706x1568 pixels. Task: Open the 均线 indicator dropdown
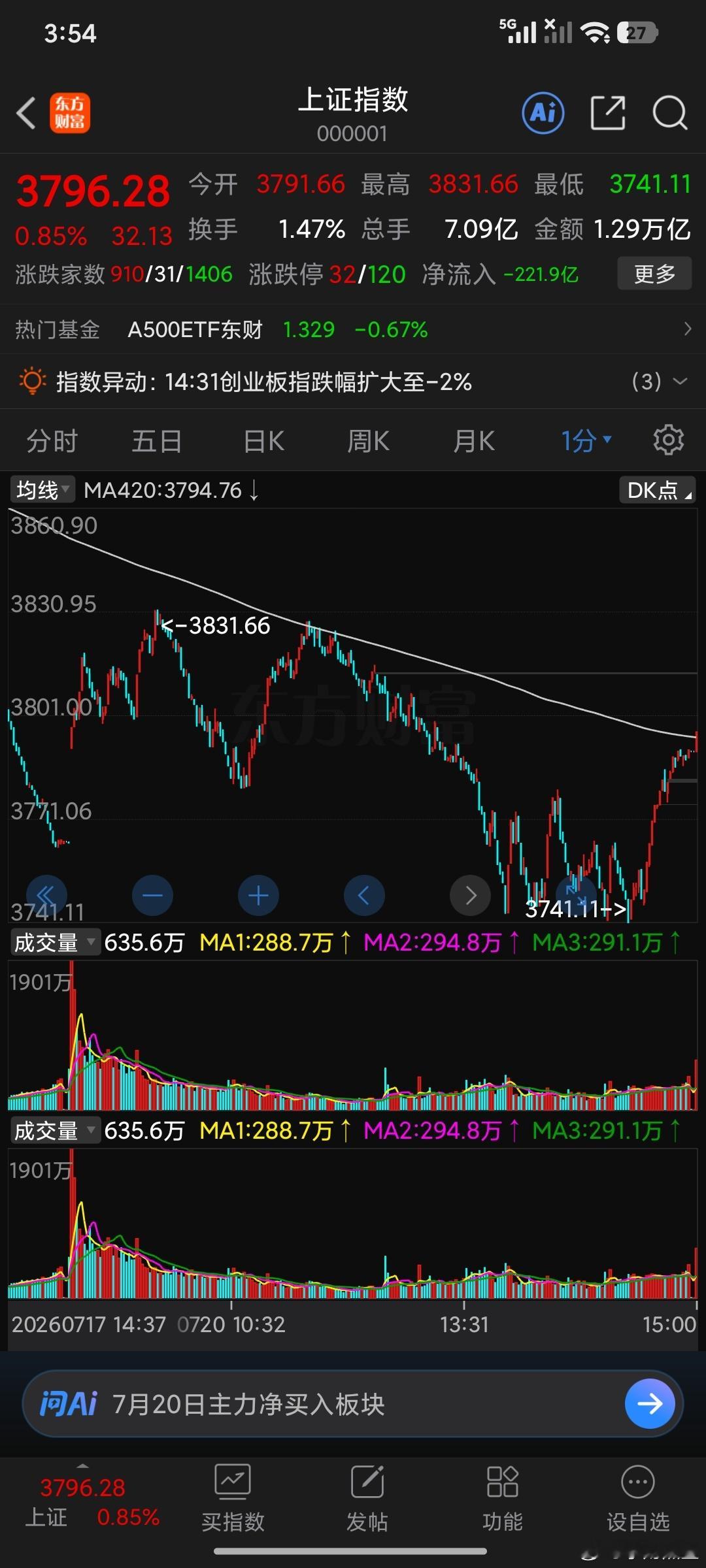(x=42, y=489)
